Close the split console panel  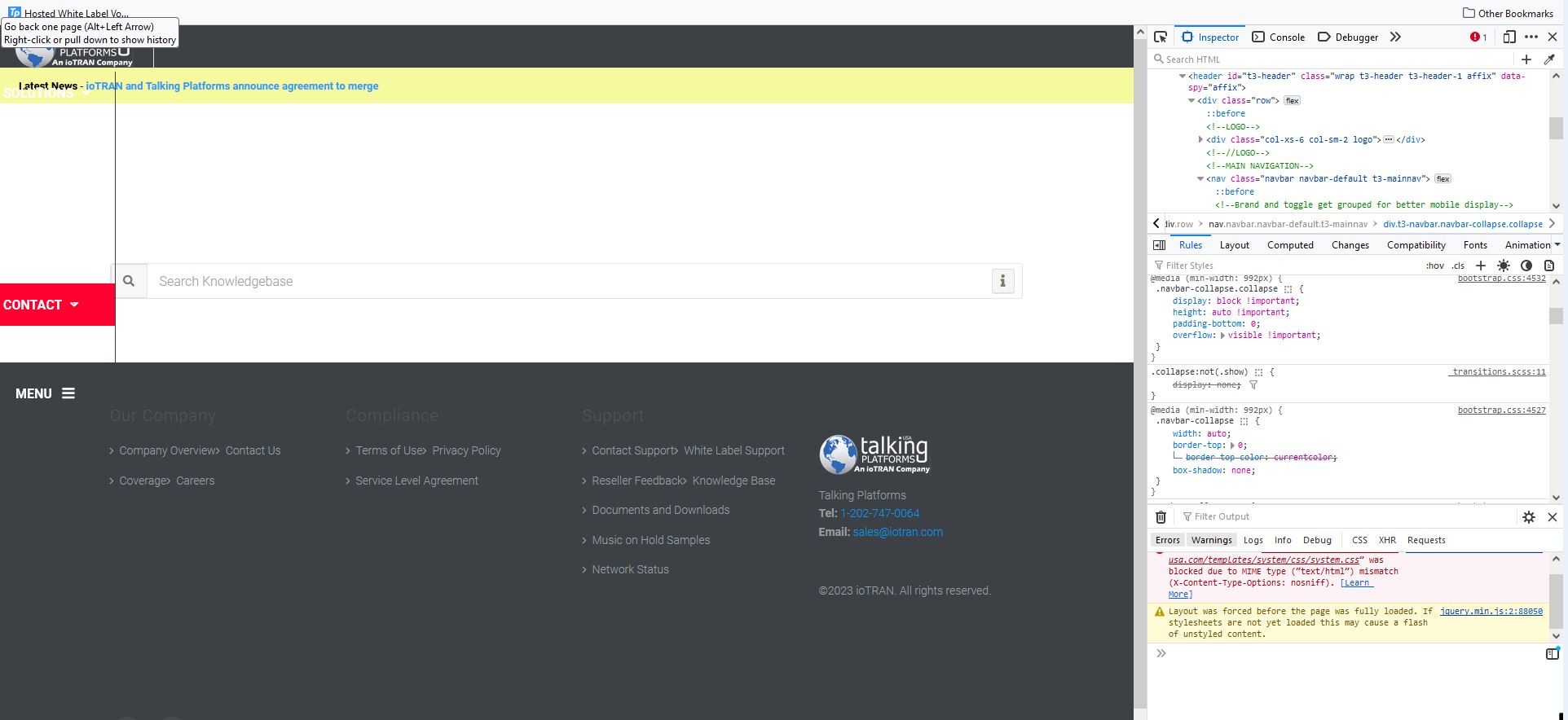[1553, 516]
